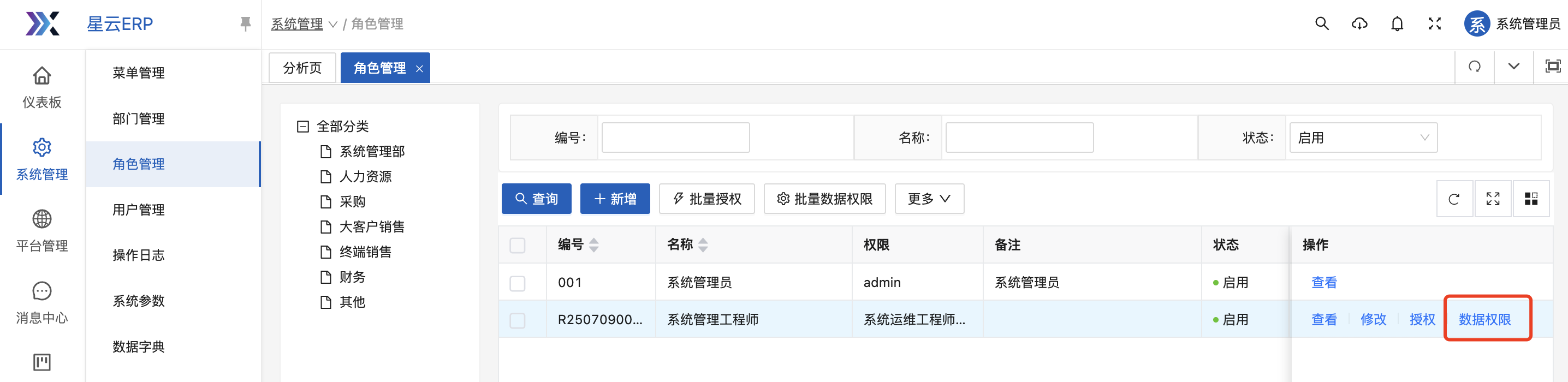Click the search magnifier icon in header
The image size is (1568, 382).
coord(1321,23)
